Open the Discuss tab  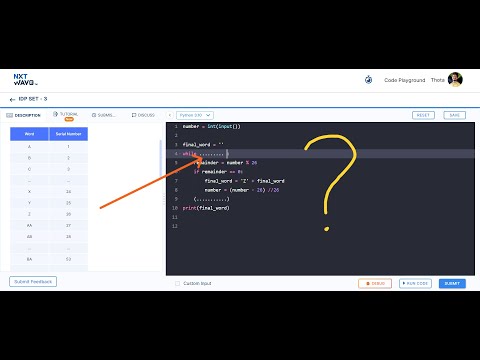143,115
